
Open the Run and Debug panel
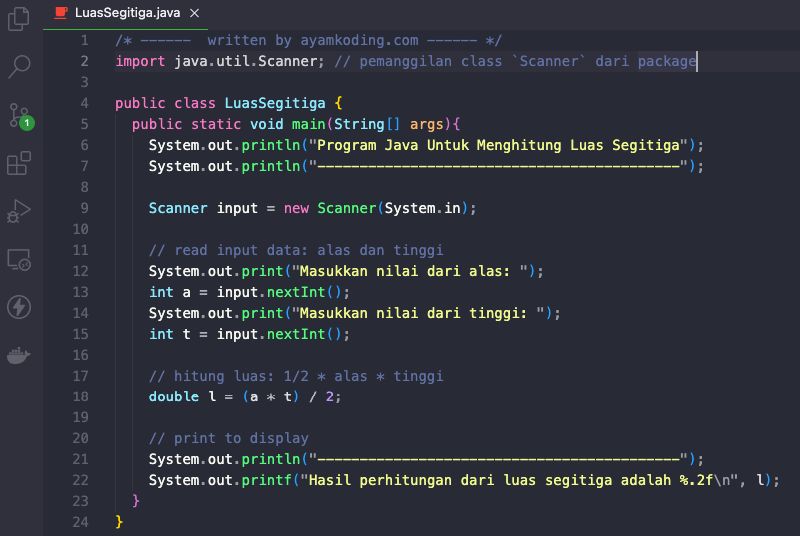pos(19,211)
